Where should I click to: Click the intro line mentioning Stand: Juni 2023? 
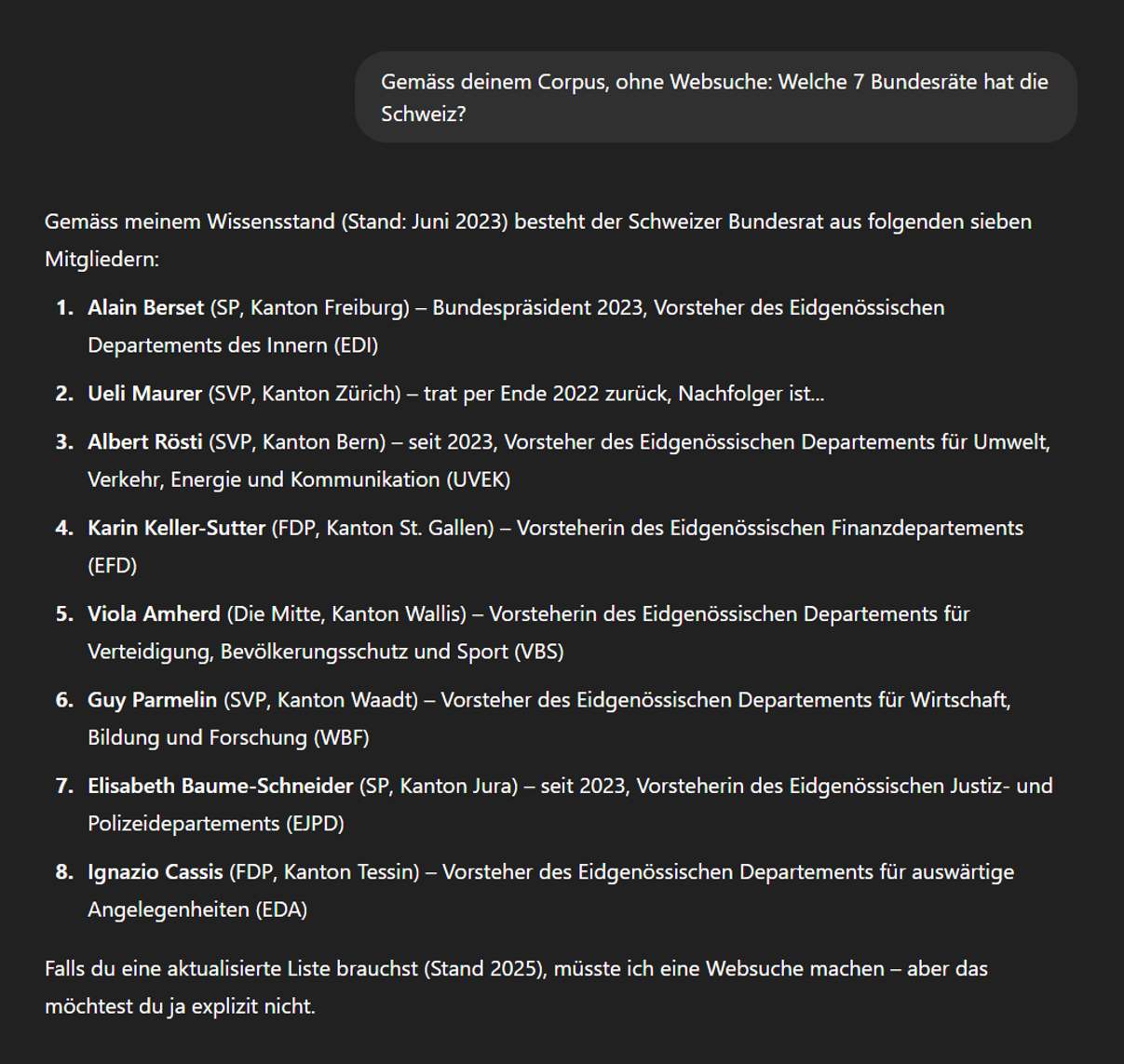pos(537,222)
